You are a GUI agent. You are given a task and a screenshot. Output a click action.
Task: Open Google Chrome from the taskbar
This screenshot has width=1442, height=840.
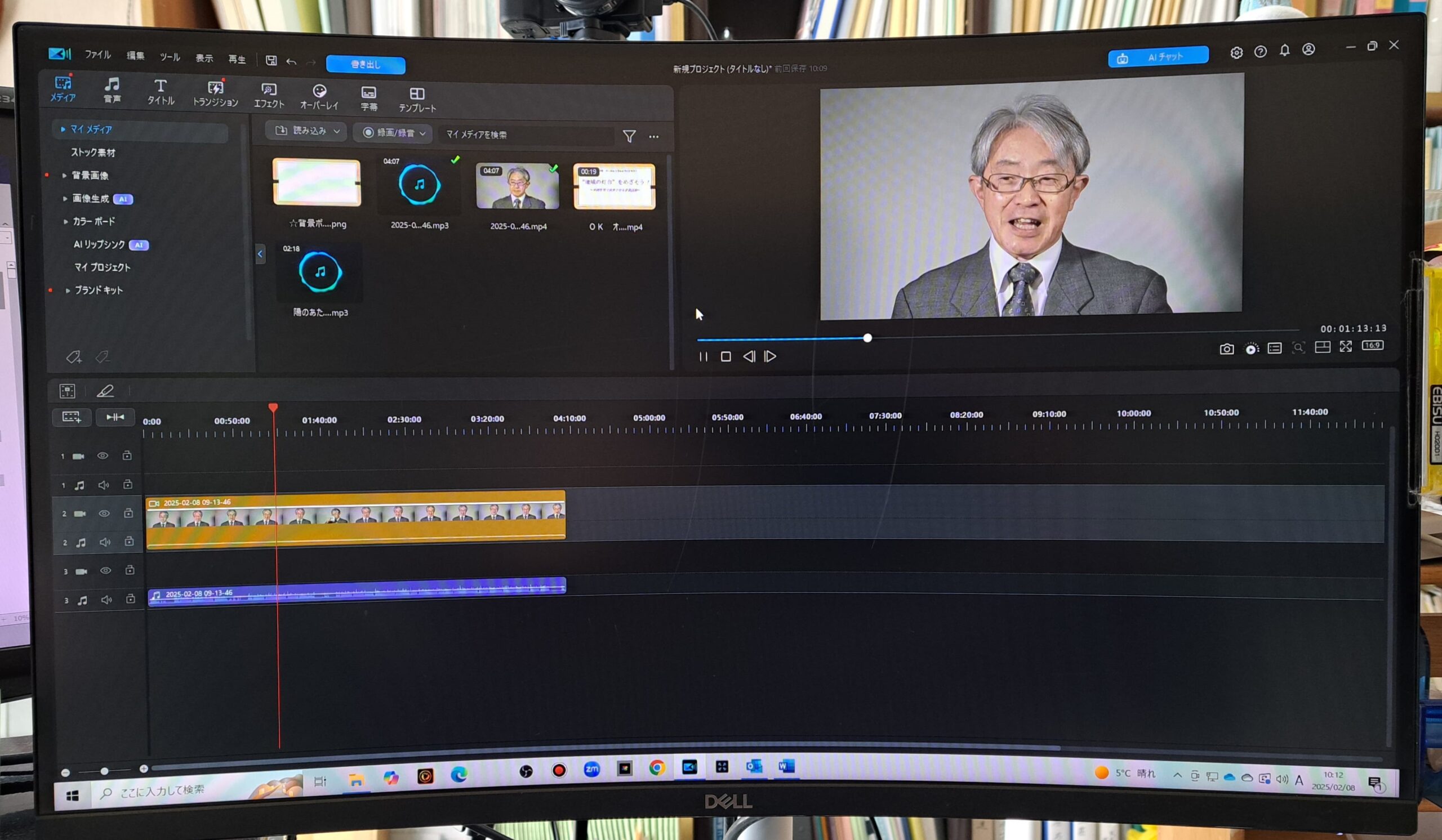[657, 768]
